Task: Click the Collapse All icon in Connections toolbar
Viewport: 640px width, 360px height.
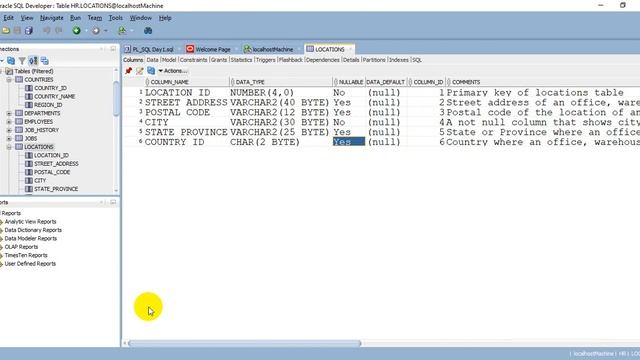Action: tap(44, 61)
